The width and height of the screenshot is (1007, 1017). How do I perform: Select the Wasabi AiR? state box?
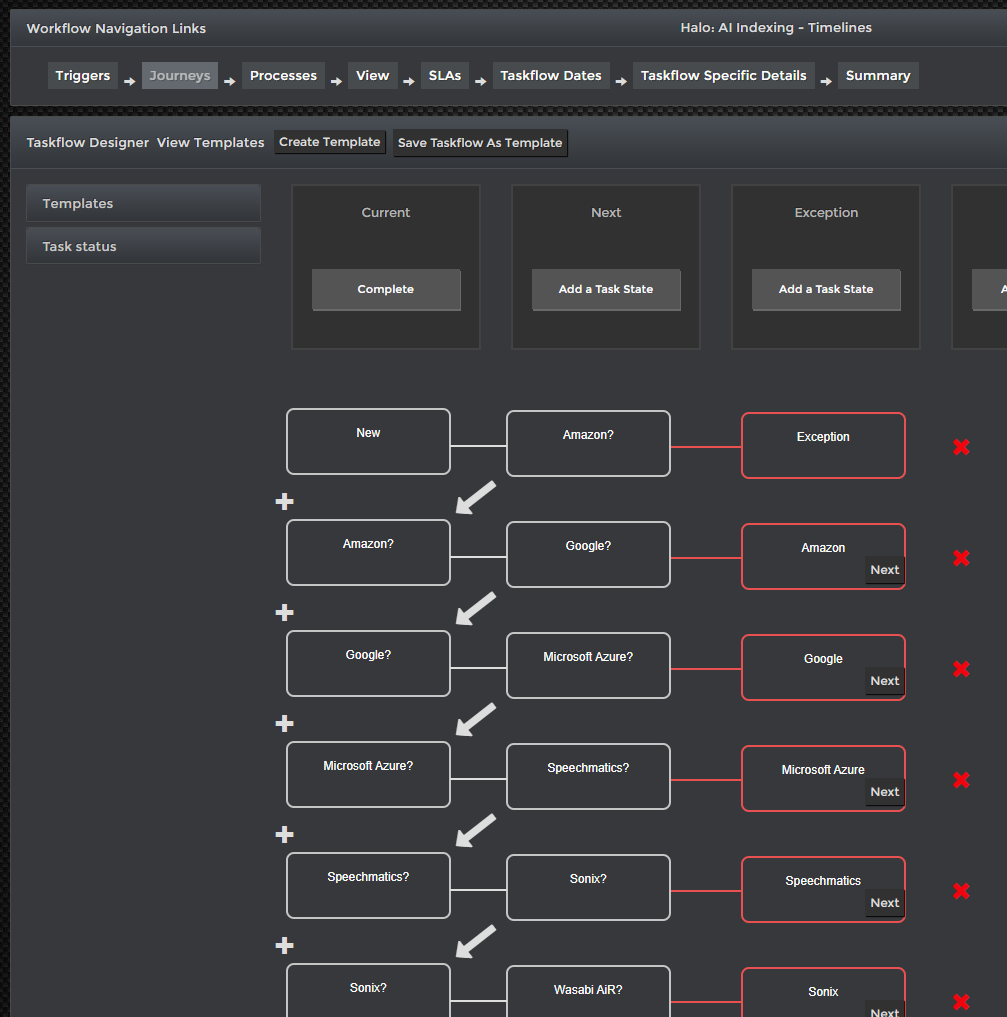pyautogui.click(x=588, y=992)
